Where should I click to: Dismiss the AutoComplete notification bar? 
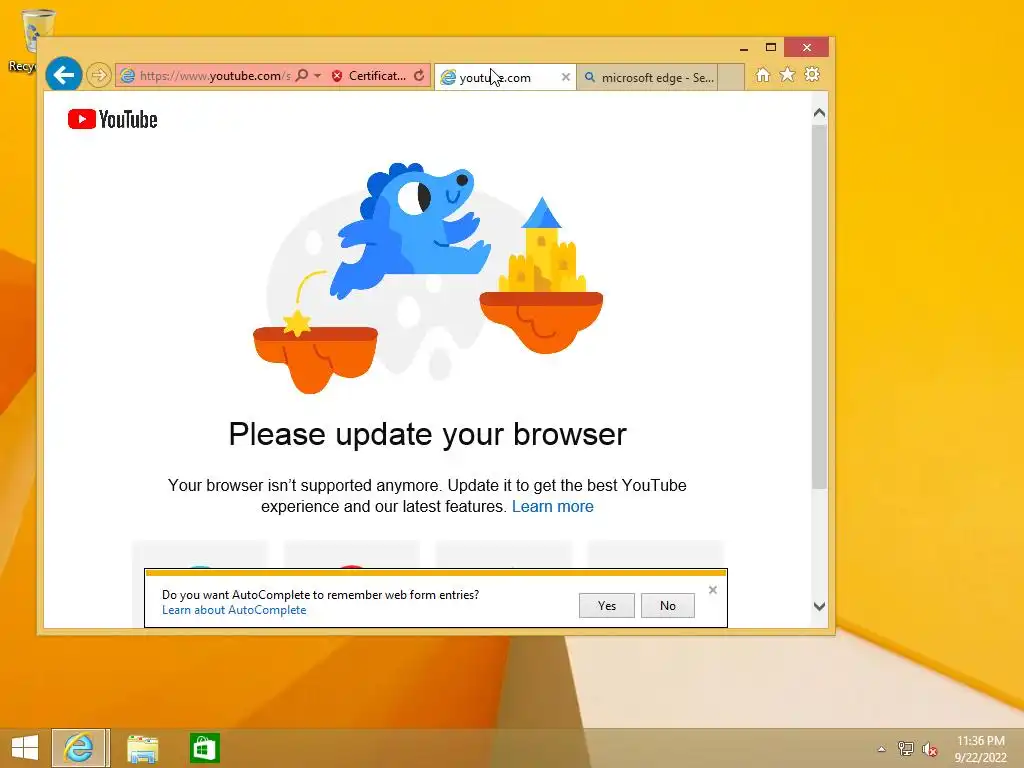[x=712, y=590]
